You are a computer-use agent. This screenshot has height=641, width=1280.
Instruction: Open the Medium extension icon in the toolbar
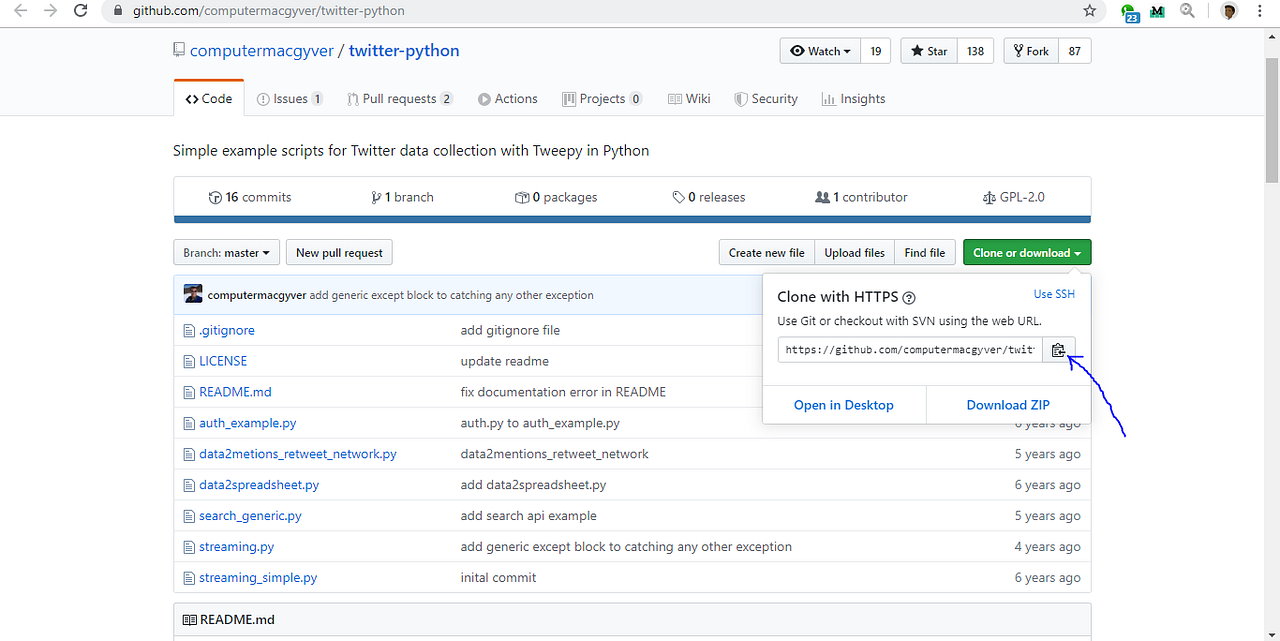[x=1157, y=11]
